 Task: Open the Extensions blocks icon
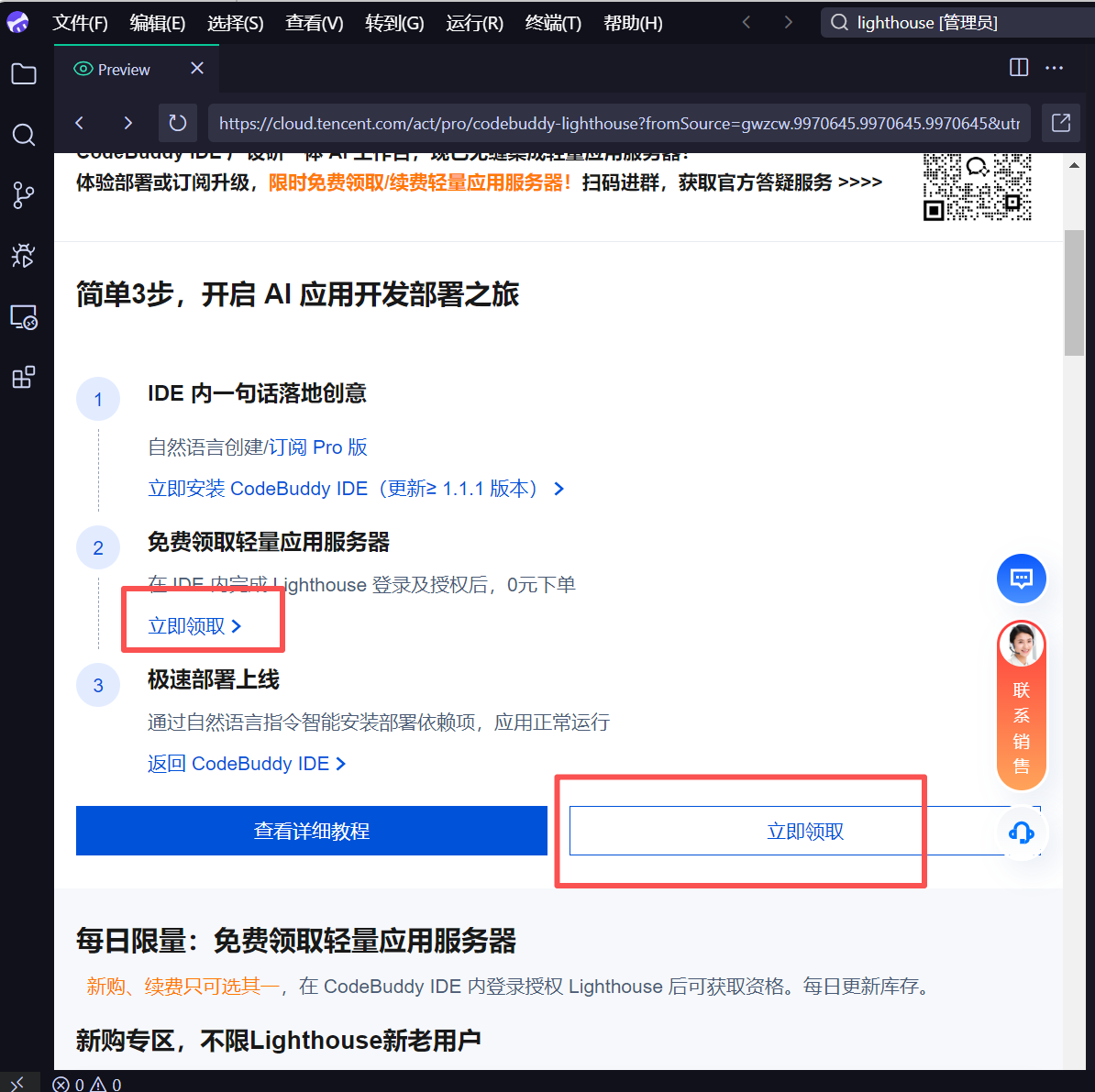pyautogui.click(x=24, y=377)
